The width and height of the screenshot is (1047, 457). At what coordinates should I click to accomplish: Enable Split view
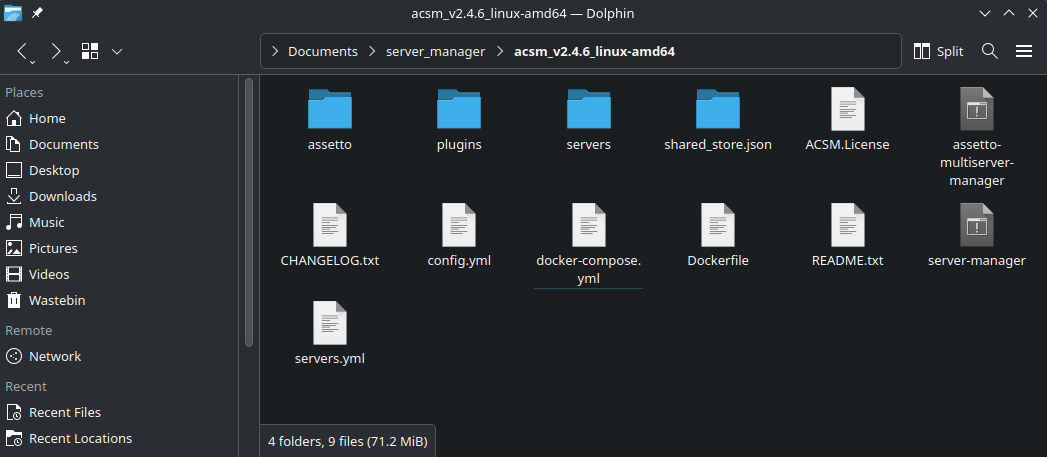point(938,51)
